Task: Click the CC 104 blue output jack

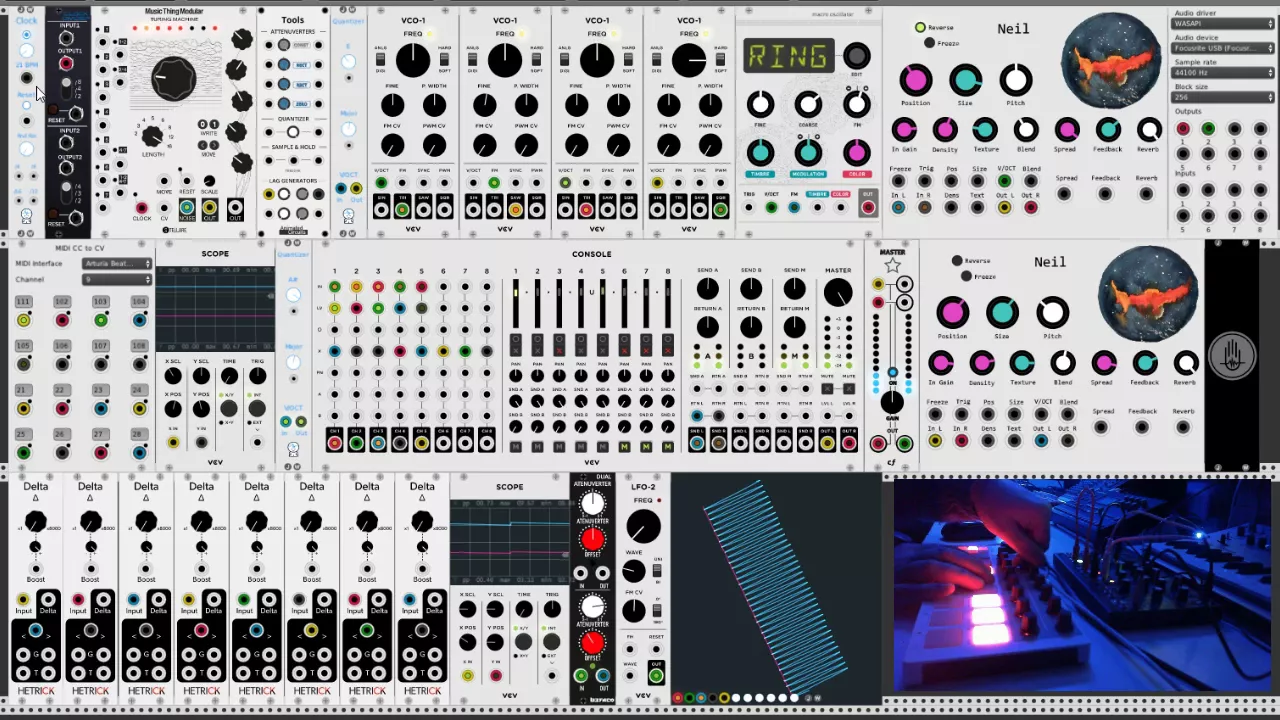Action: tap(139, 320)
